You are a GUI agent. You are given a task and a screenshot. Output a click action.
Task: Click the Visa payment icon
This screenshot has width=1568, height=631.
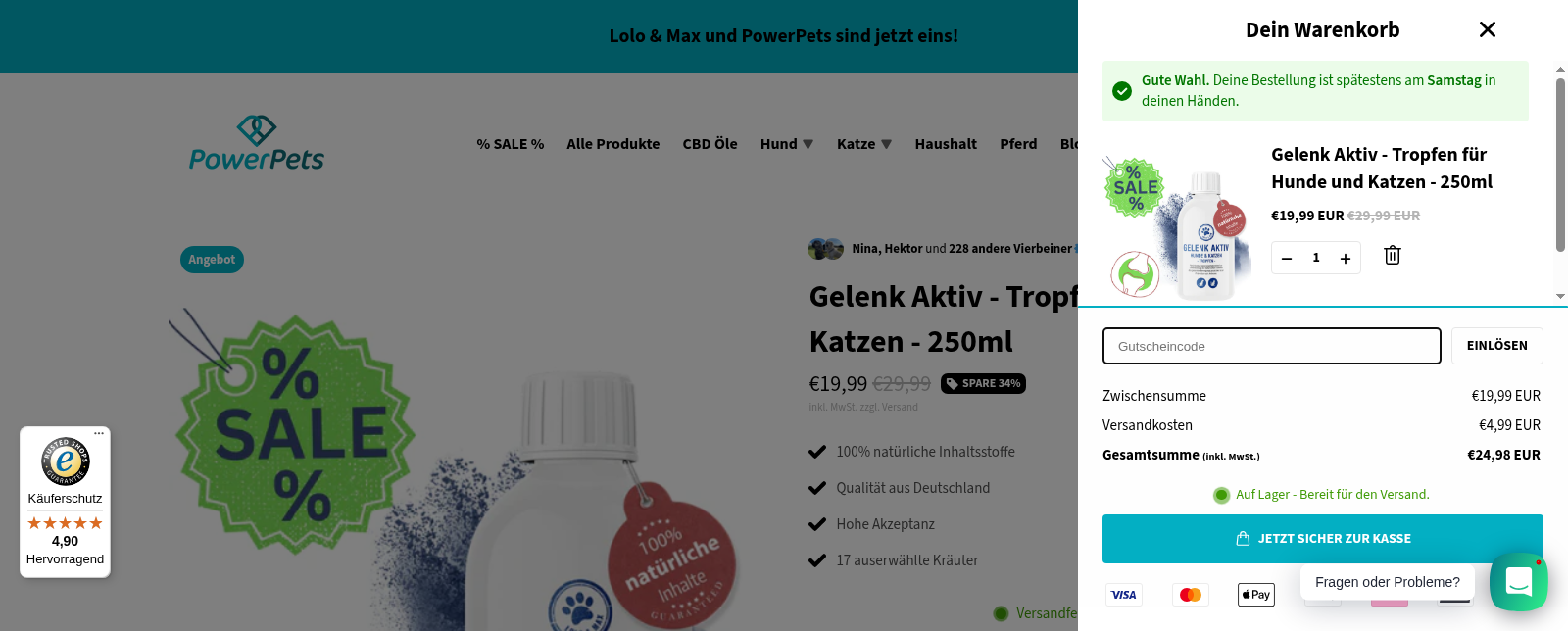(1124, 595)
